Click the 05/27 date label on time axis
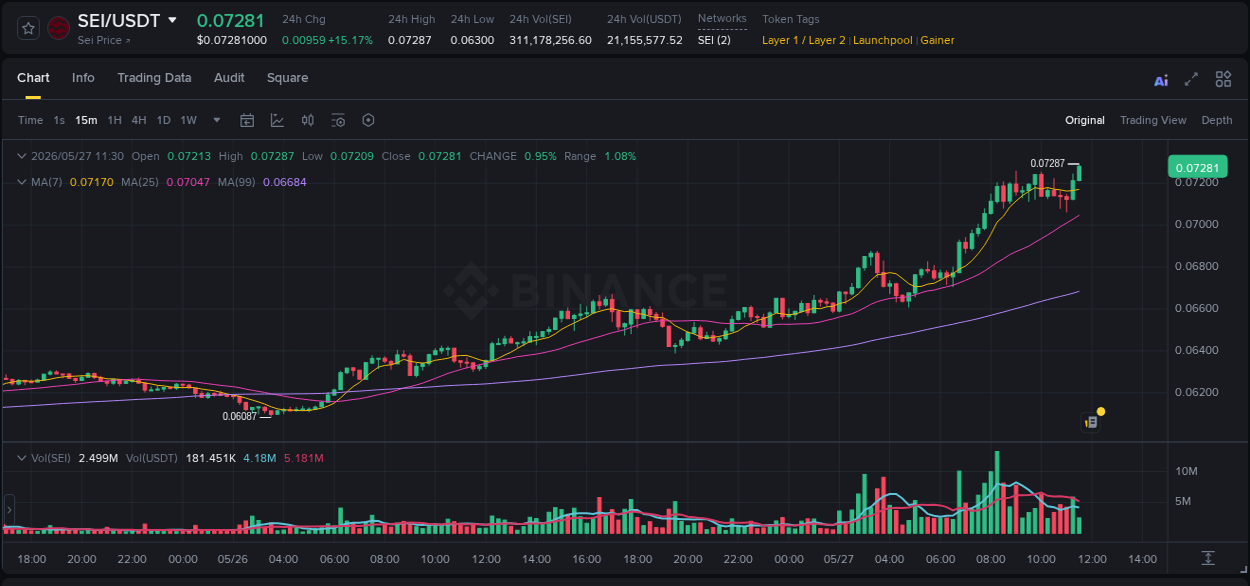The image size is (1250, 586). click(x=839, y=559)
